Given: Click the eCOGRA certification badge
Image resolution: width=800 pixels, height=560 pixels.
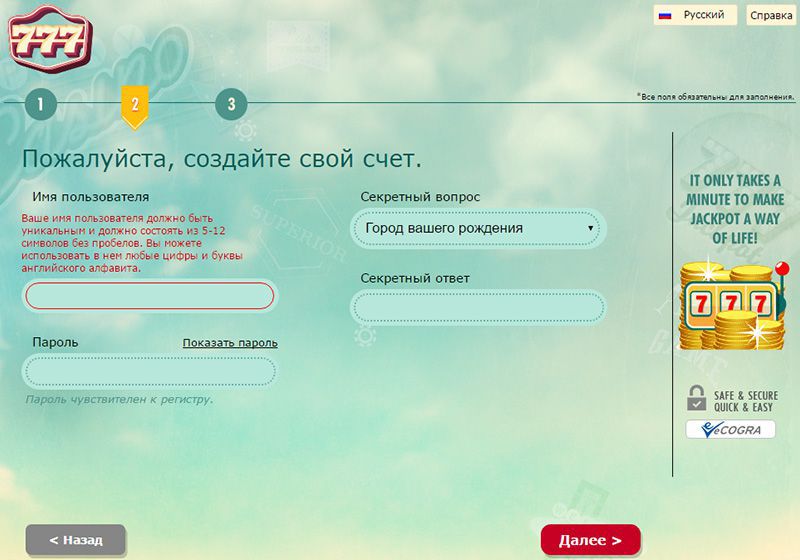Looking at the screenshot, I should tap(731, 429).
